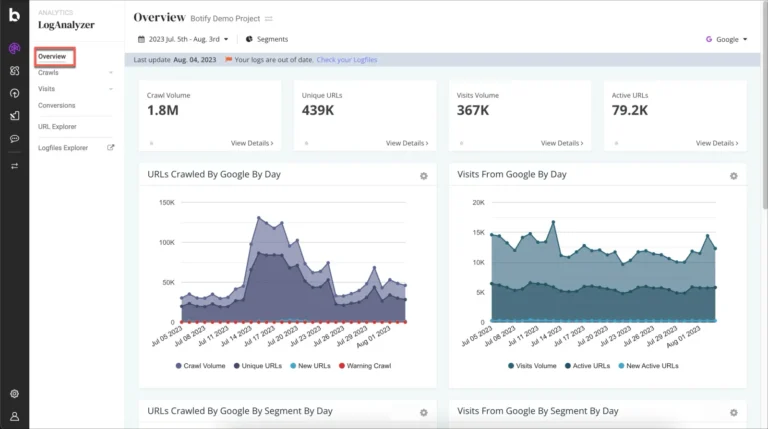The height and width of the screenshot is (429, 768).
Task: Open settings gear at the sidebar bottom
Action: click(15, 393)
